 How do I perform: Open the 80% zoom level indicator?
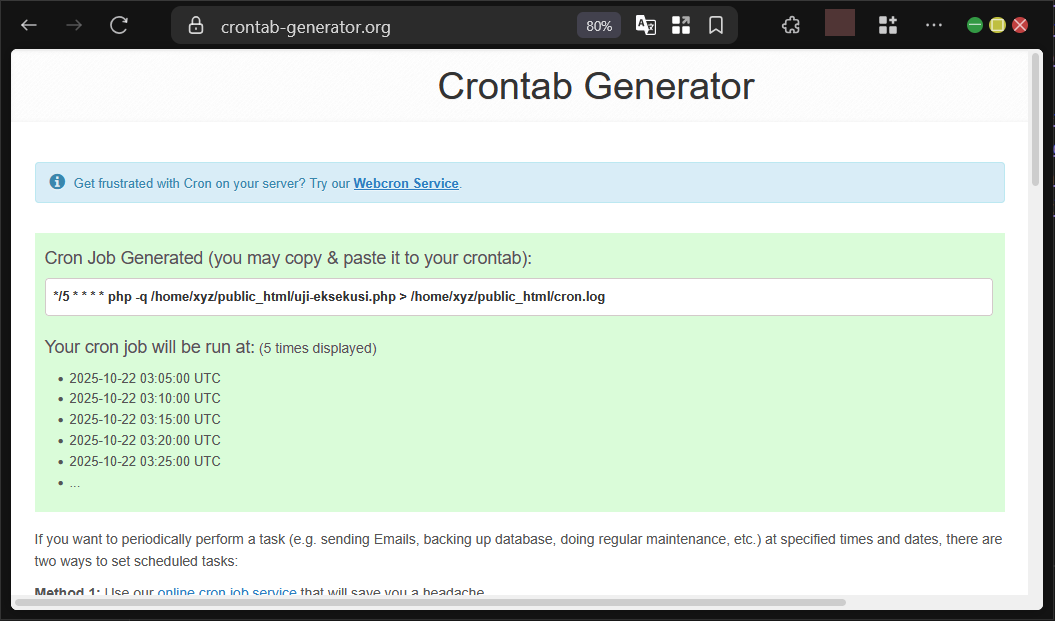[x=599, y=26]
